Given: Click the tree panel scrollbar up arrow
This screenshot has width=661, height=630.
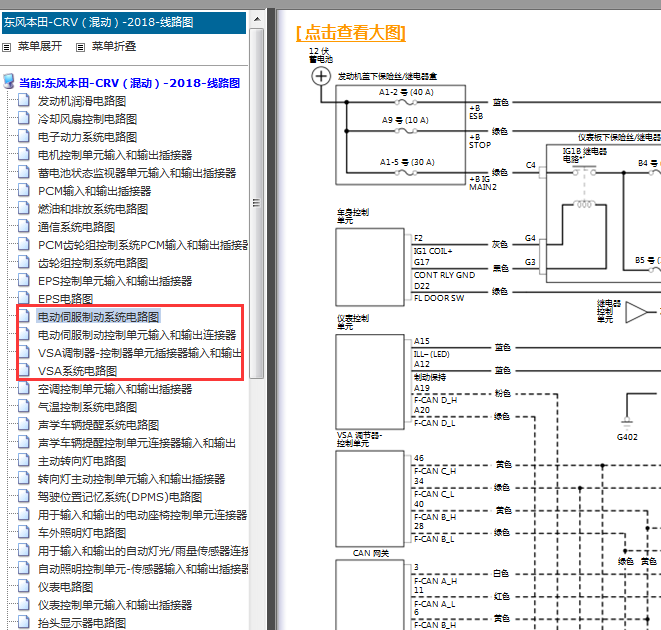Looking at the screenshot, I should tap(257, 19).
